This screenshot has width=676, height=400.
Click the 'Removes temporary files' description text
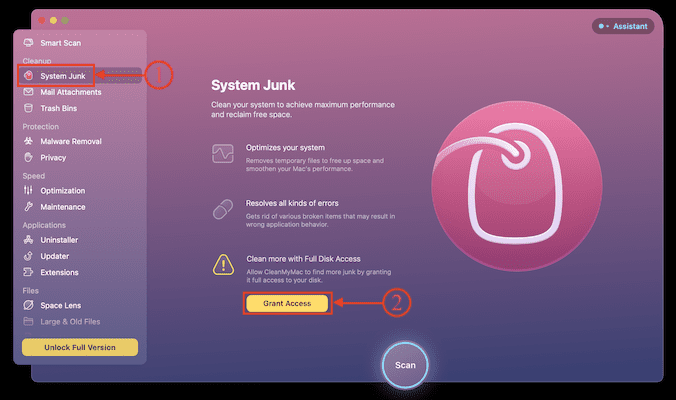pos(315,164)
